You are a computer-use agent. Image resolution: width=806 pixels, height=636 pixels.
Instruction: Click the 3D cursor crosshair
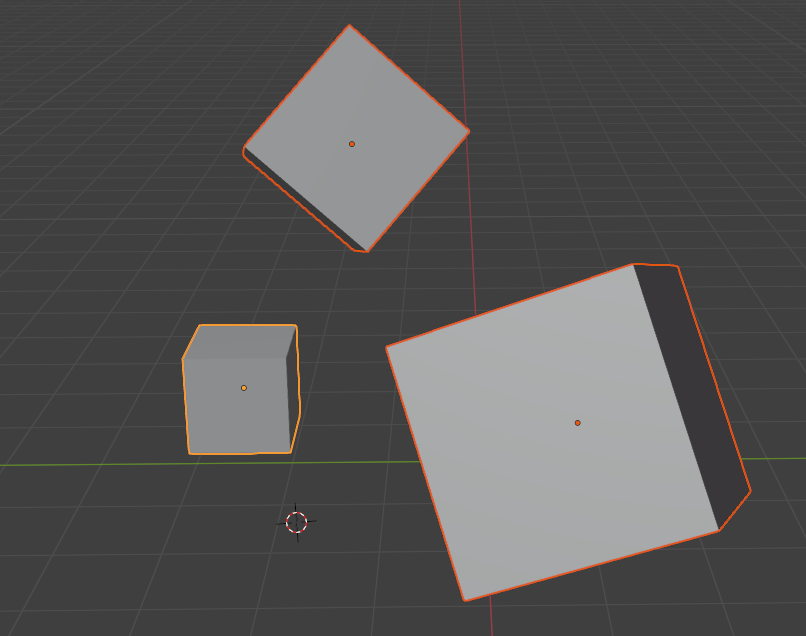(x=296, y=521)
